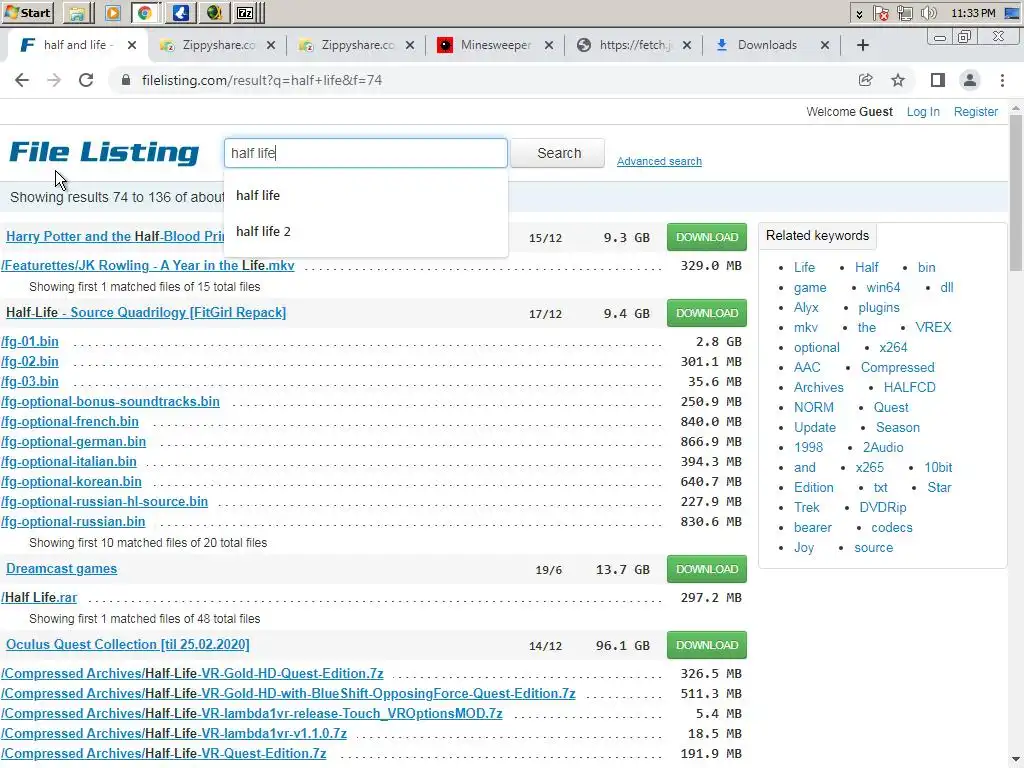Open the fg-optional-korean.bin link
The width and height of the screenshot is (1024, 768).
click(x=71, y=481)
